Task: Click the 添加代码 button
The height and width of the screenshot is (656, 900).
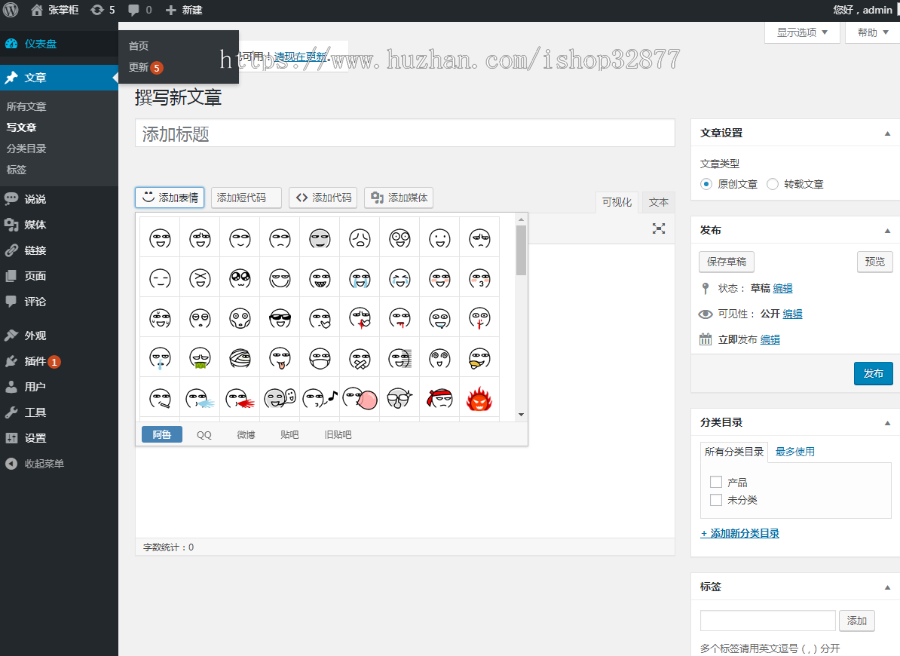Action: pos(323,197)
